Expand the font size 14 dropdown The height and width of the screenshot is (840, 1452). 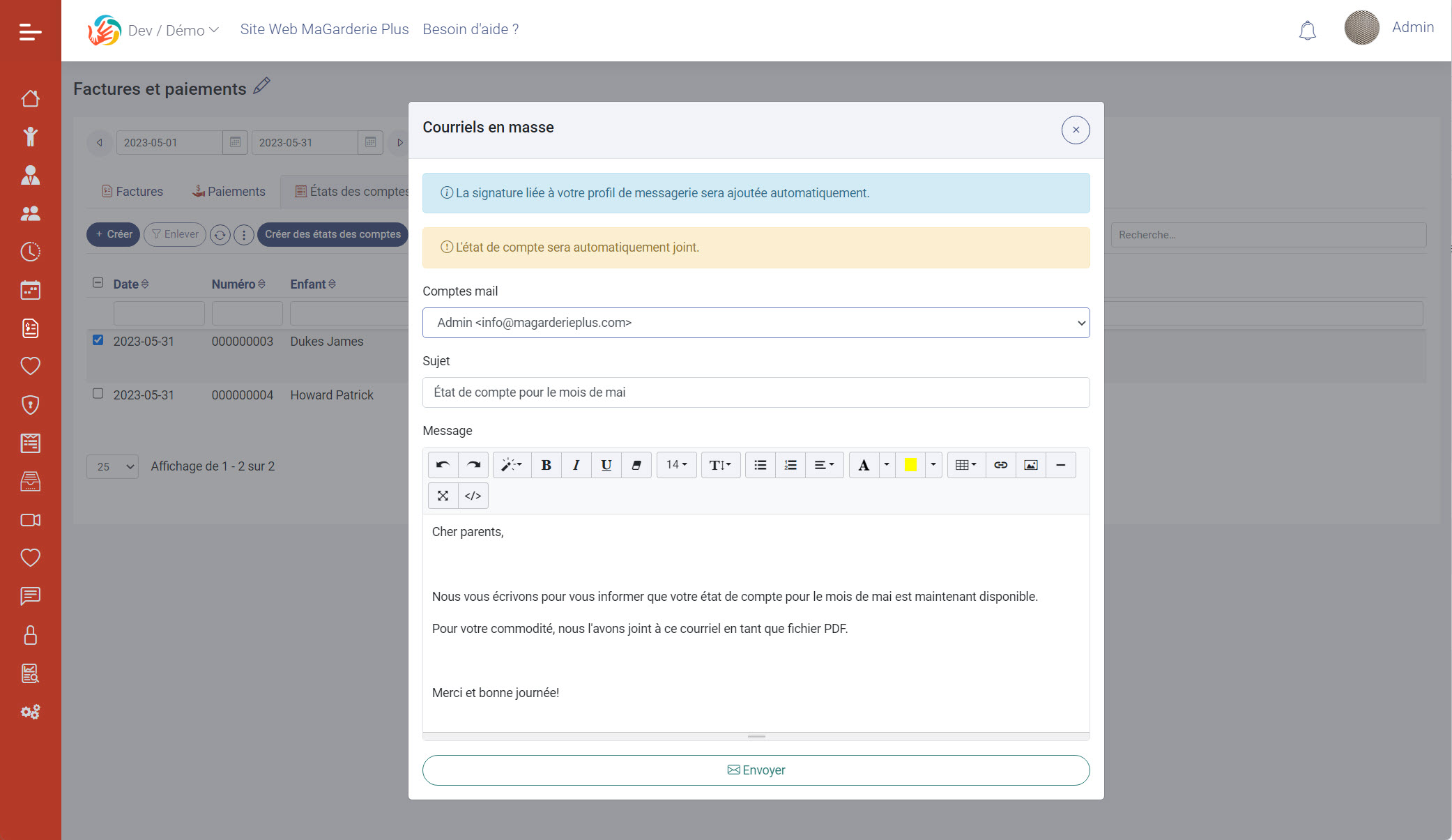pyautogui.click(x=676, y=465)
